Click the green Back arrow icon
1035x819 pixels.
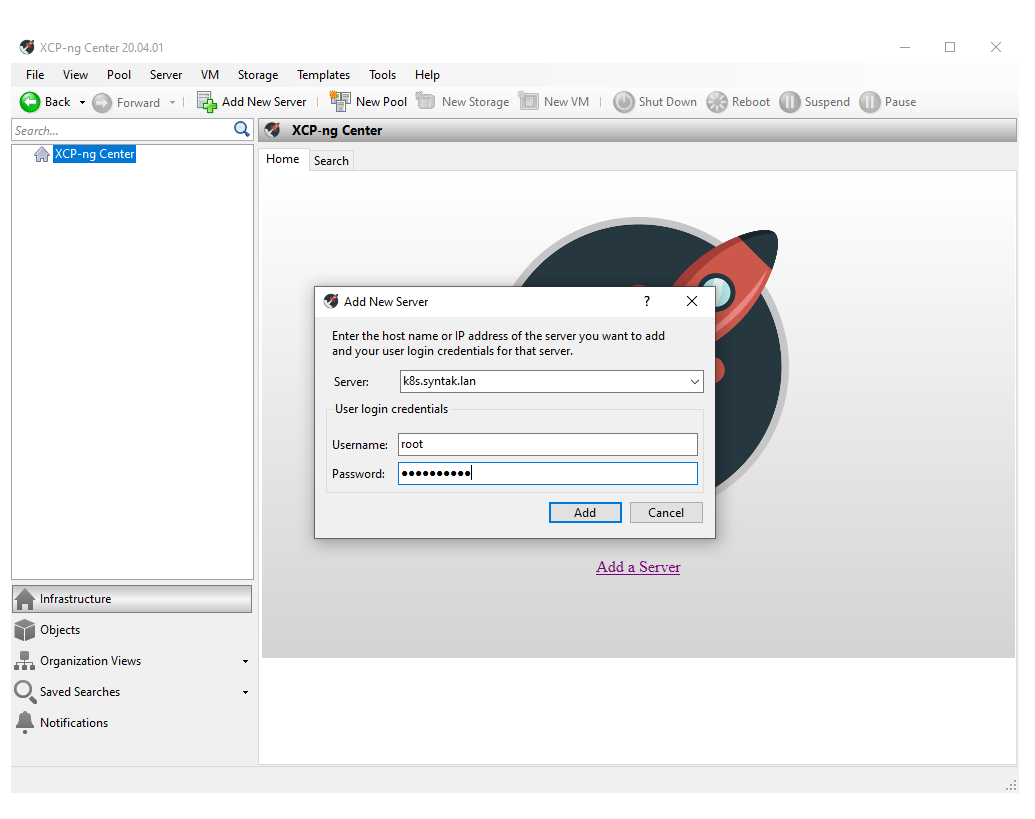[x=30, y=102]
